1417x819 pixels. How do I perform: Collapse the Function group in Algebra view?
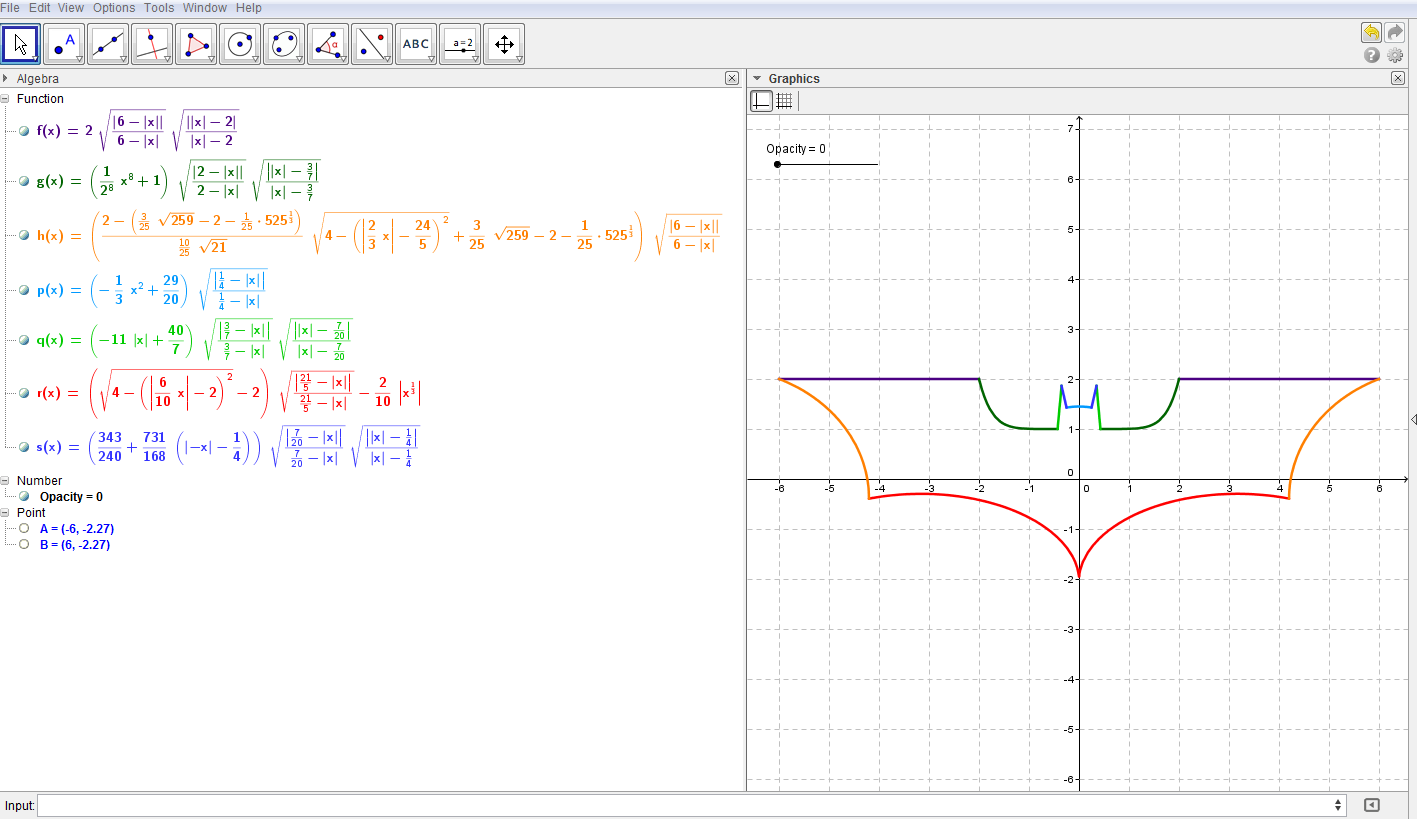click(7, 99)
